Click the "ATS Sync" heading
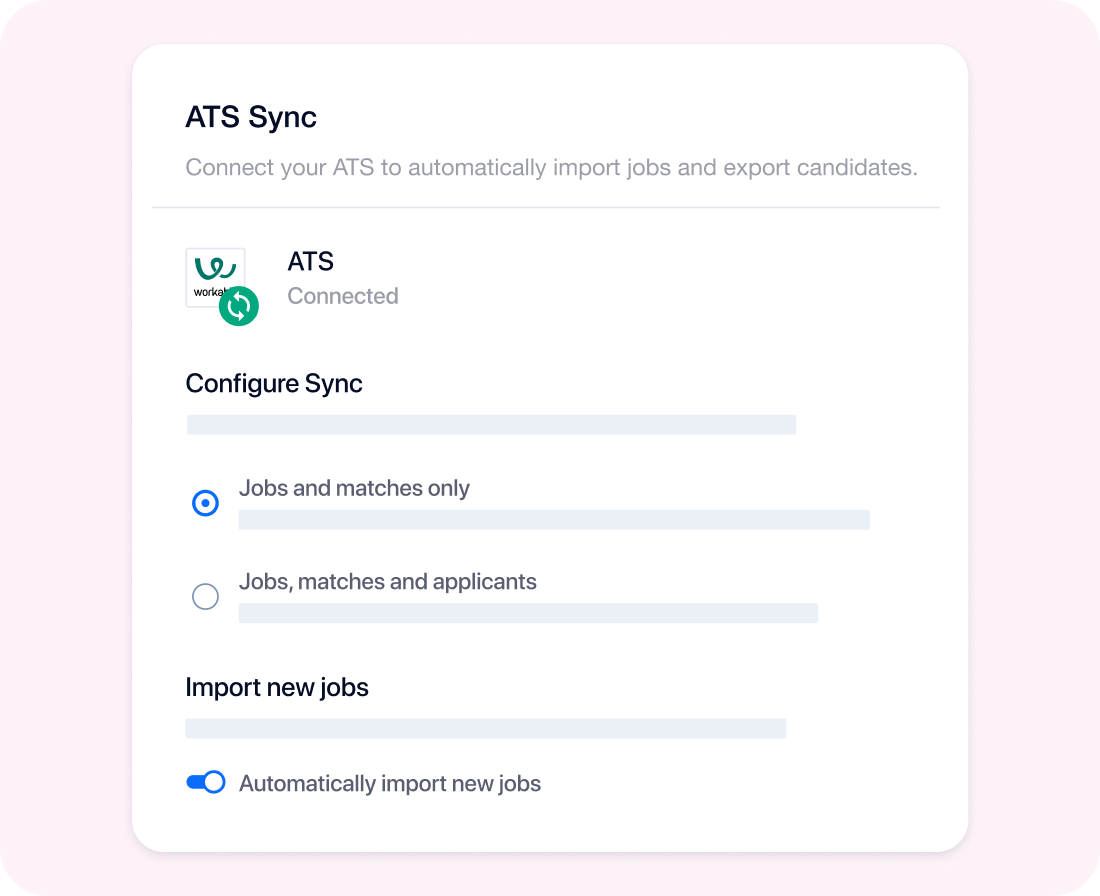 tap(251, 117)
